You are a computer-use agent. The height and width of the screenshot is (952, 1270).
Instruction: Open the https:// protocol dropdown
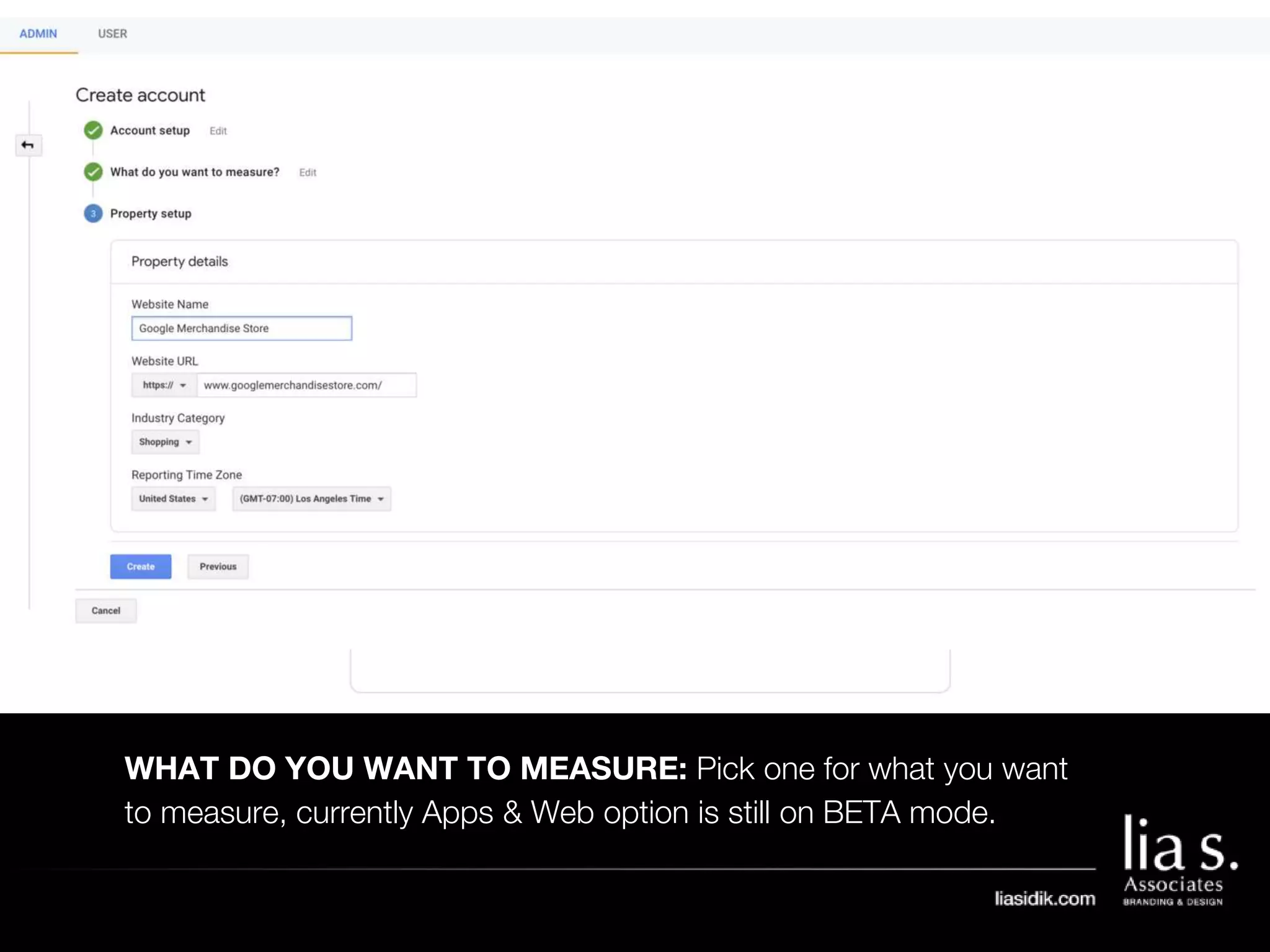pos(164,385)
